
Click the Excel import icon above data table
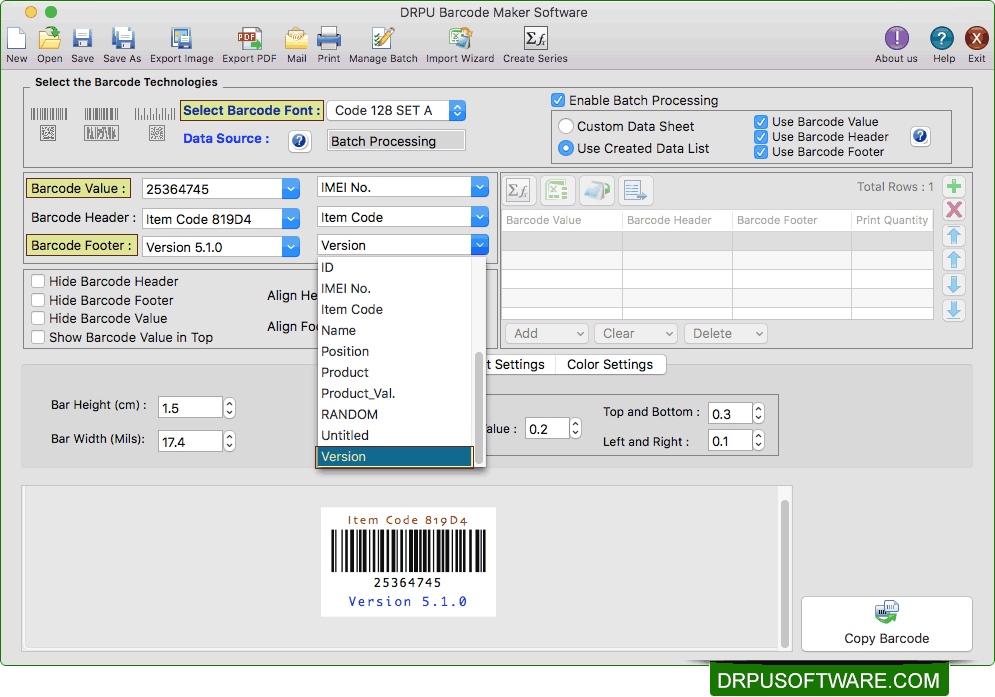click(x=558, y=190)
